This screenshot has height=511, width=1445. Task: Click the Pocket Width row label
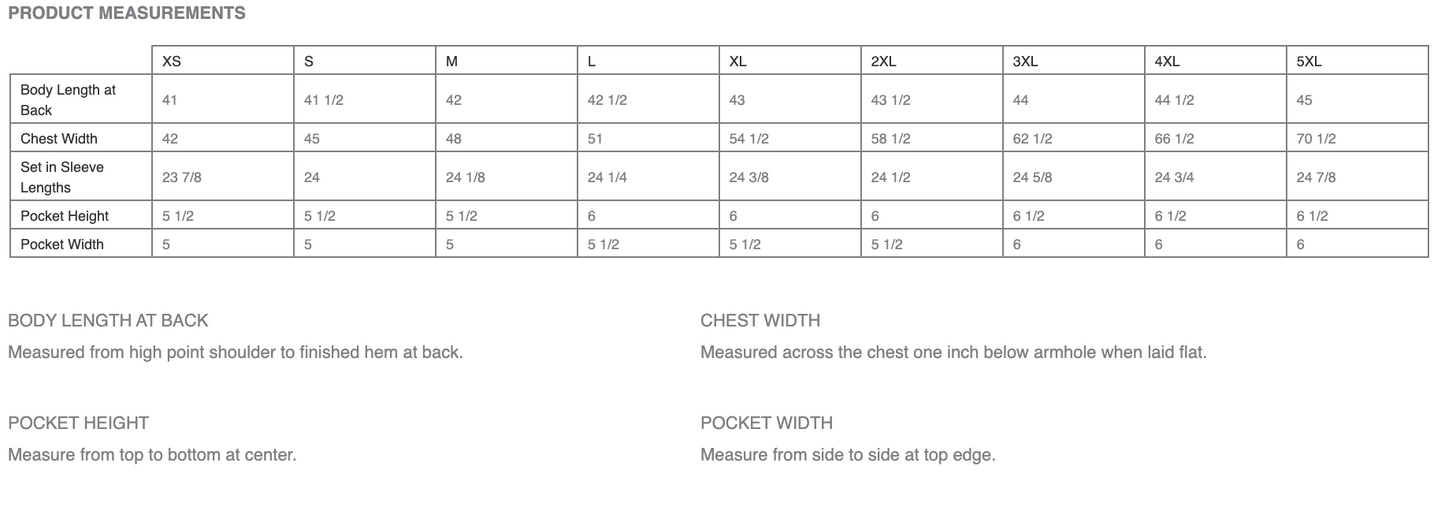(x=62, y=244)
